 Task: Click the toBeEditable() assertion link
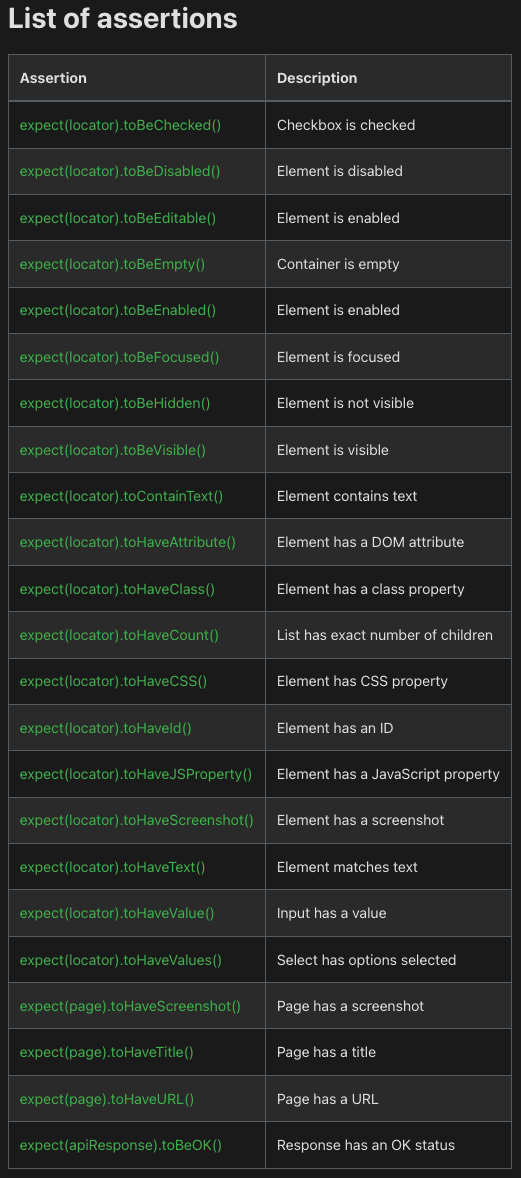pos(118,218)
